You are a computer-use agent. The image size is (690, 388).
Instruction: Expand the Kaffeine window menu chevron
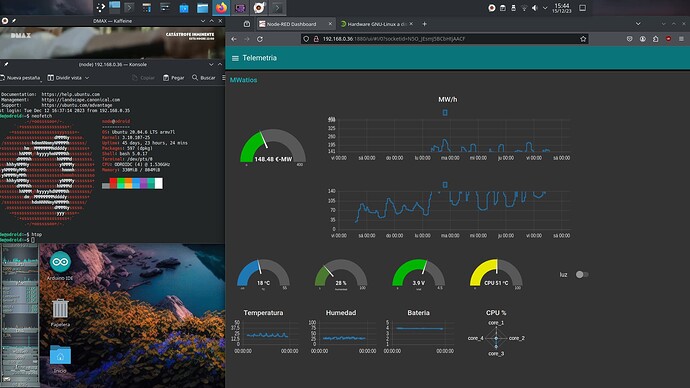[202, 21]
